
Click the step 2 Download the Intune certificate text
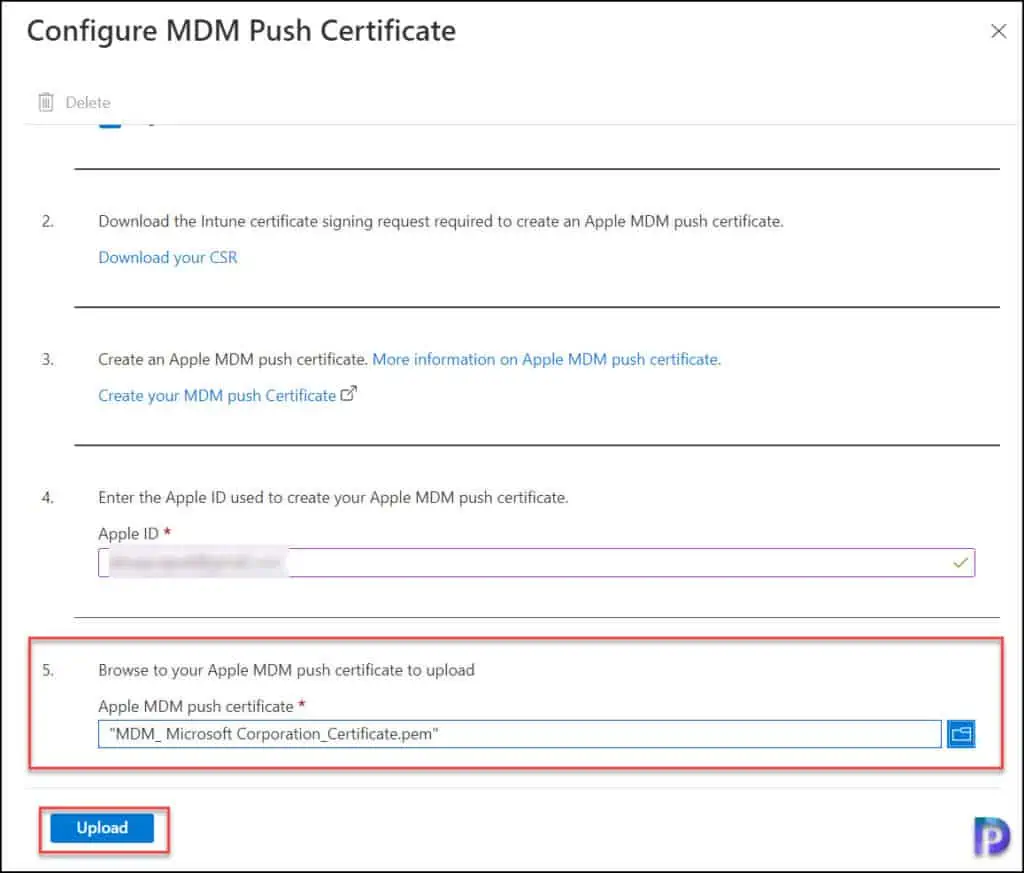coord(441,221)
